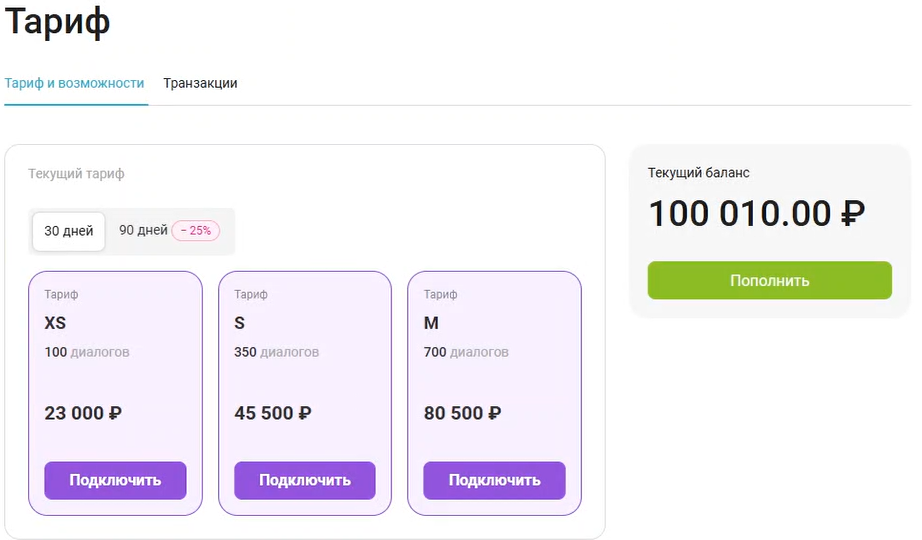Select the M tariff title

point(431,323)
